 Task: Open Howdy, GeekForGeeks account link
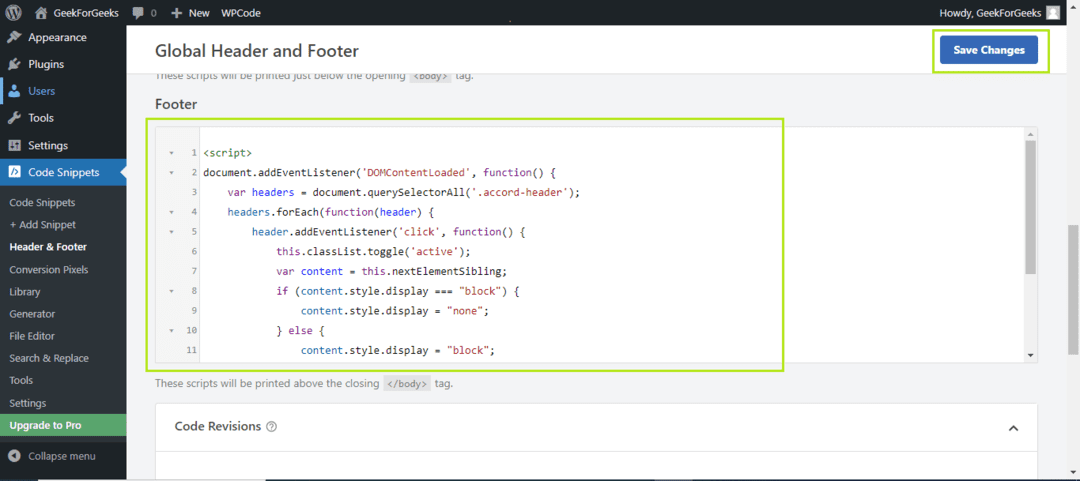coord(990,12)
